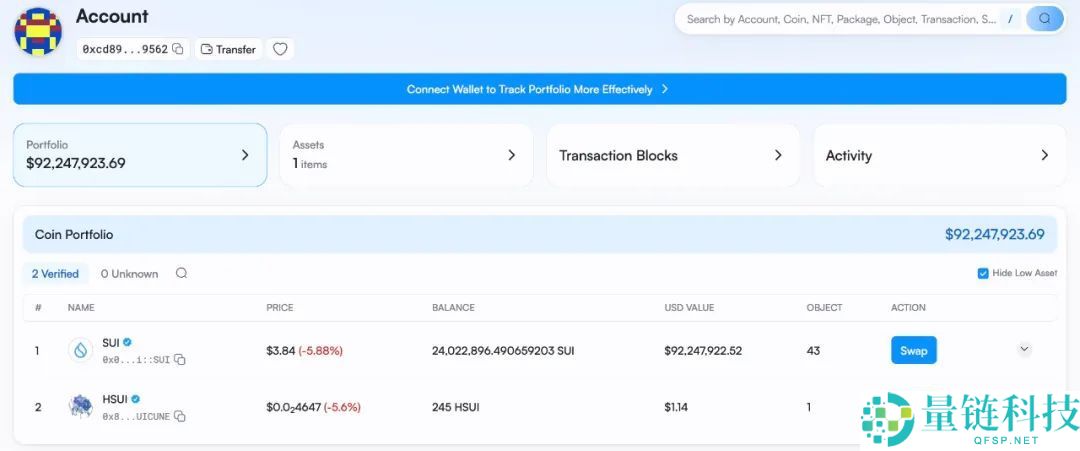The width and height of the screenshot is (1080, 451).
Task: Click Connect Wallet to Track Portfolio banner
Action: 539,89
